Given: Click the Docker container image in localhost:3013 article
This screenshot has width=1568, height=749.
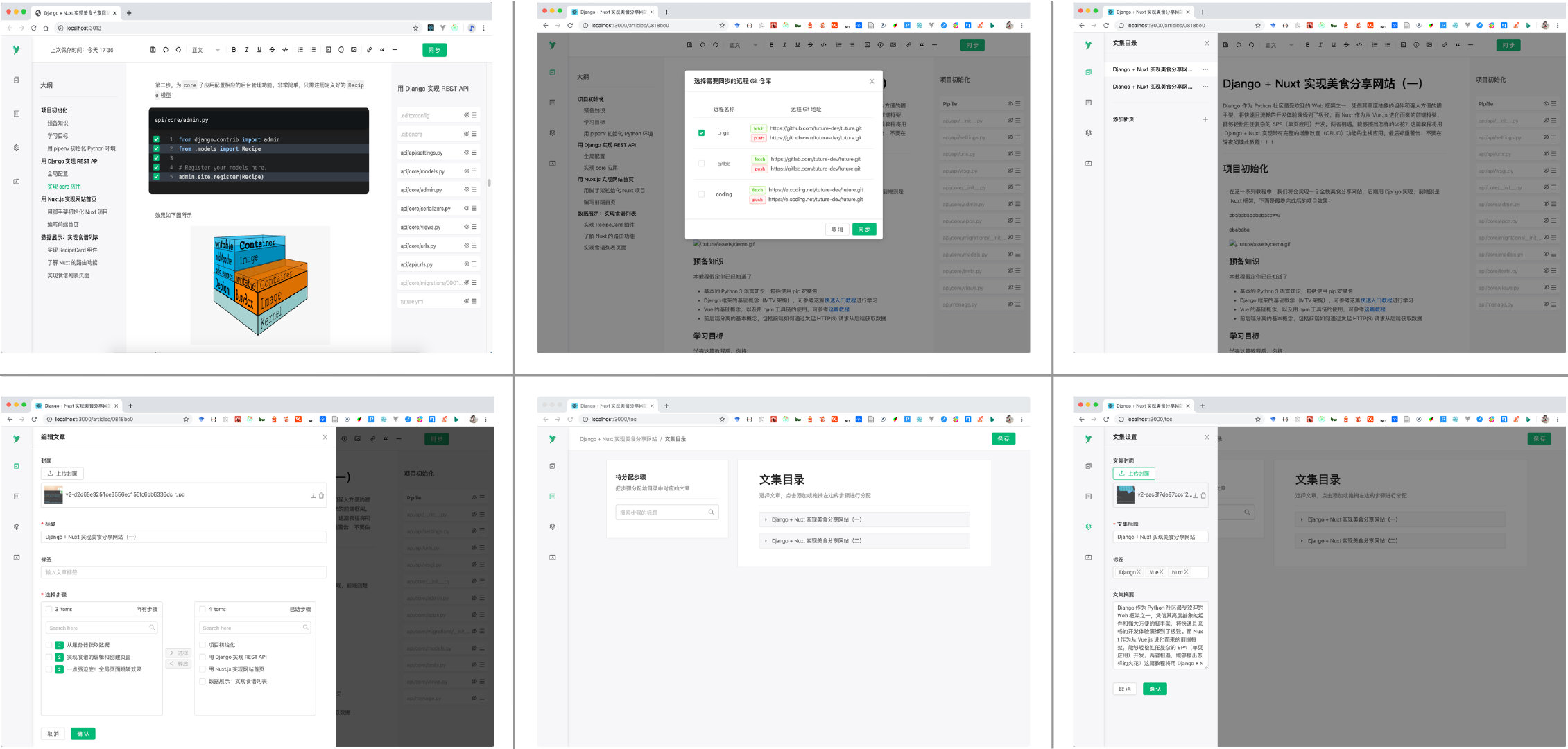Looking at the screenshot, I should (261, 284).
